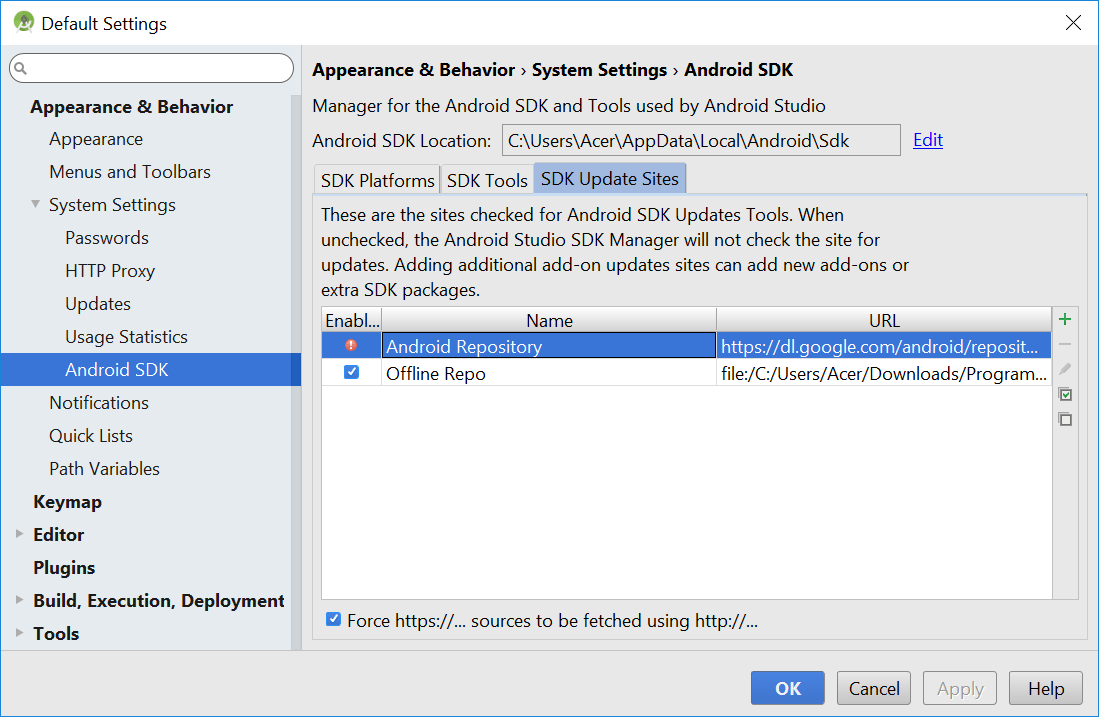Collapse the System Settings section

click(x=35, y=204)
